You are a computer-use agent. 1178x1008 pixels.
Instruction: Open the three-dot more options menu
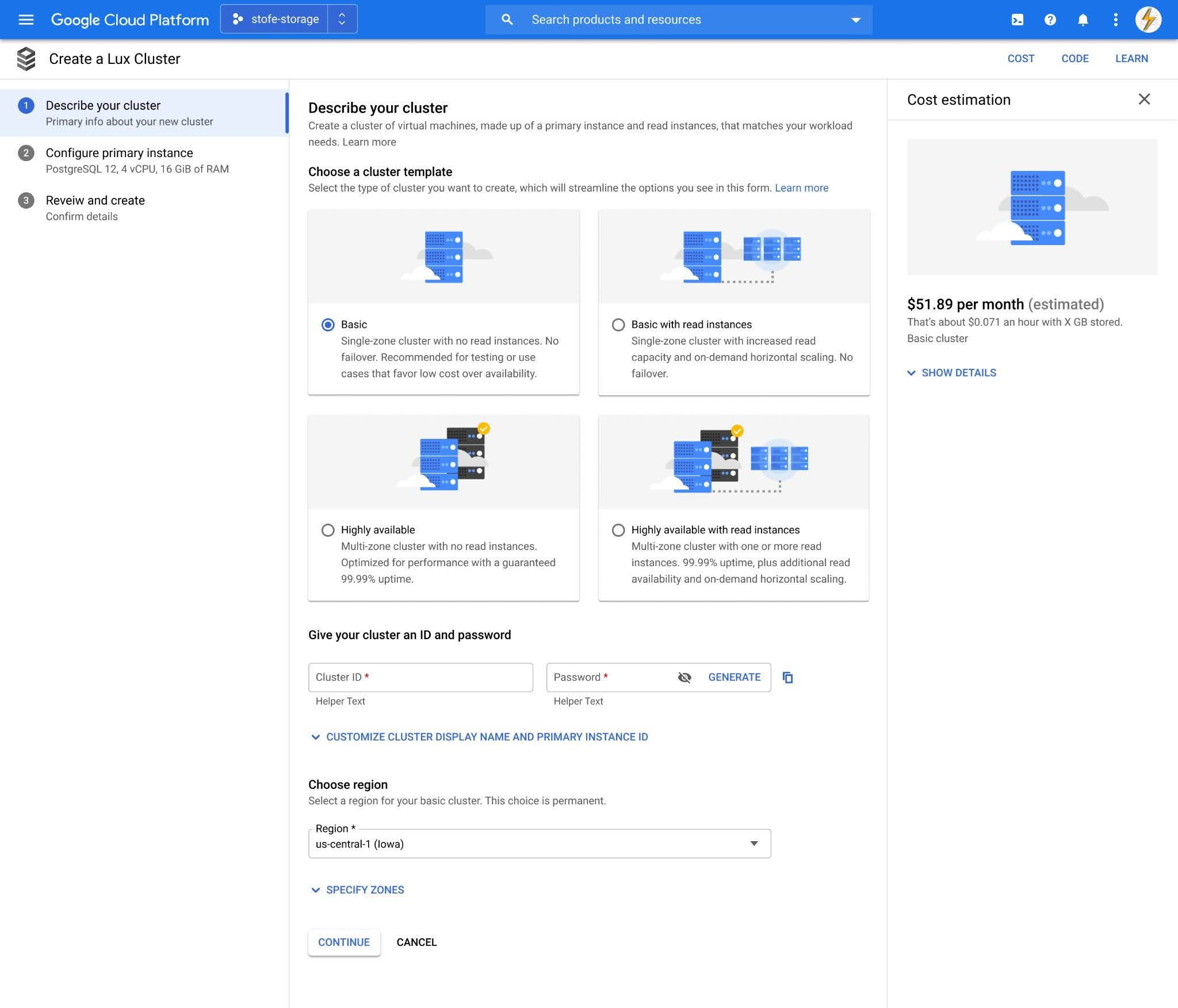[x=1116, y=20]
